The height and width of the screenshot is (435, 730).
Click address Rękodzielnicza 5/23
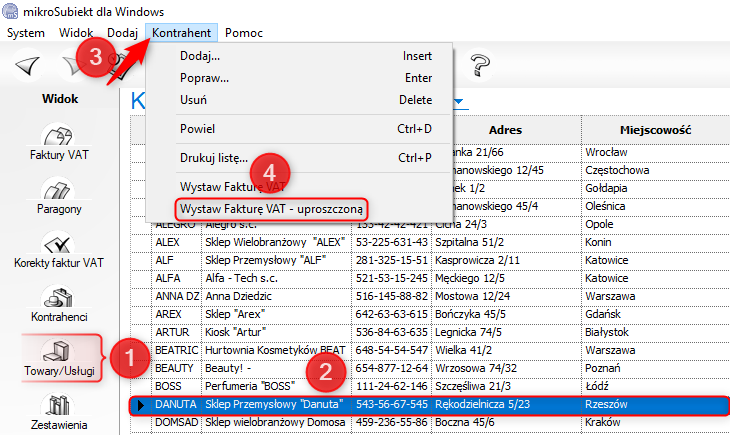click(x=506, y=404)
